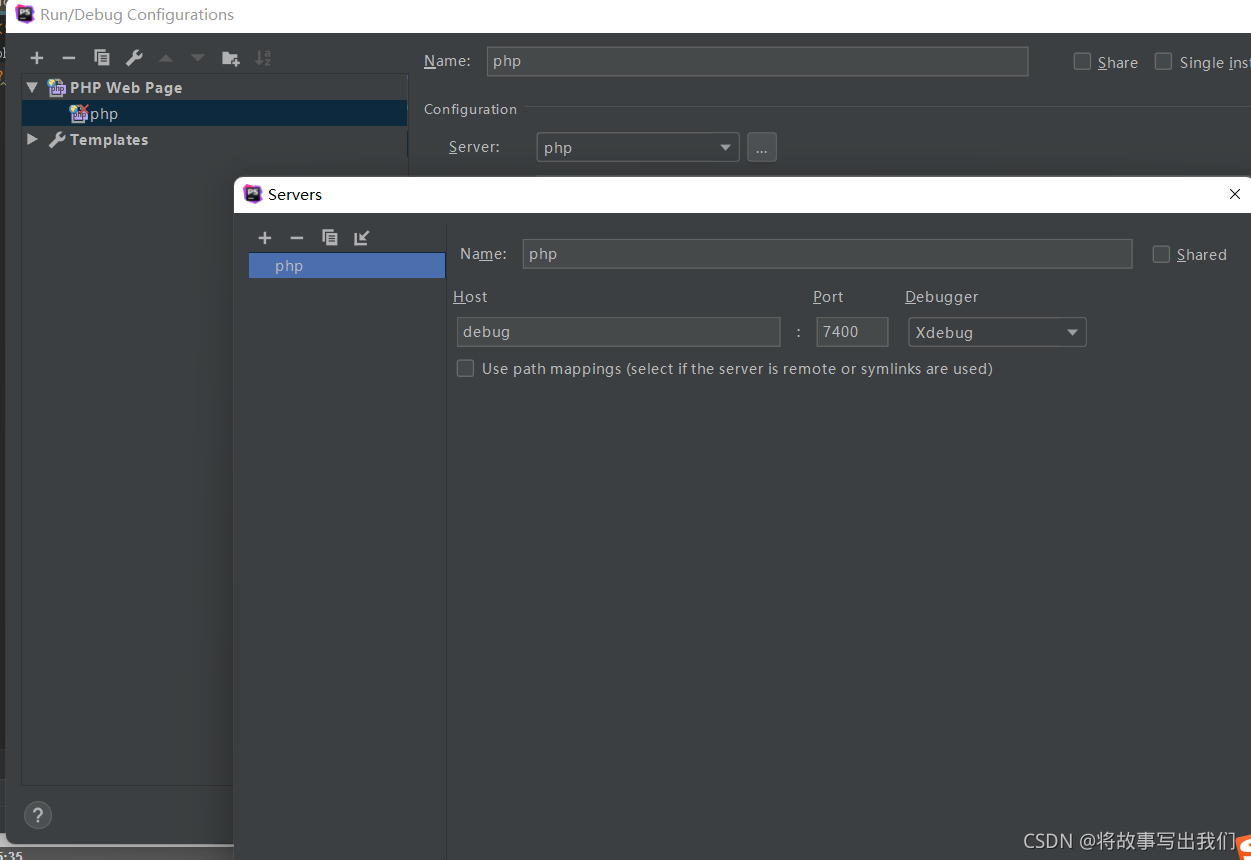Remove selected server in Servers dialog
1251x860 pixels.
[297, 237]
